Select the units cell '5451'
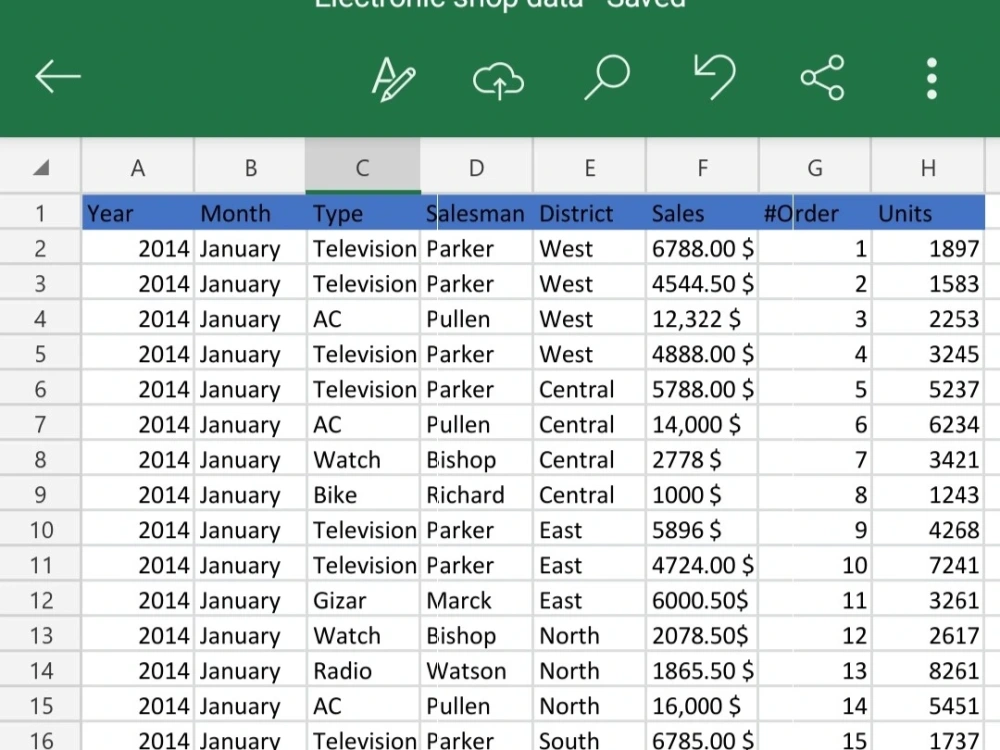 point(929,705)
